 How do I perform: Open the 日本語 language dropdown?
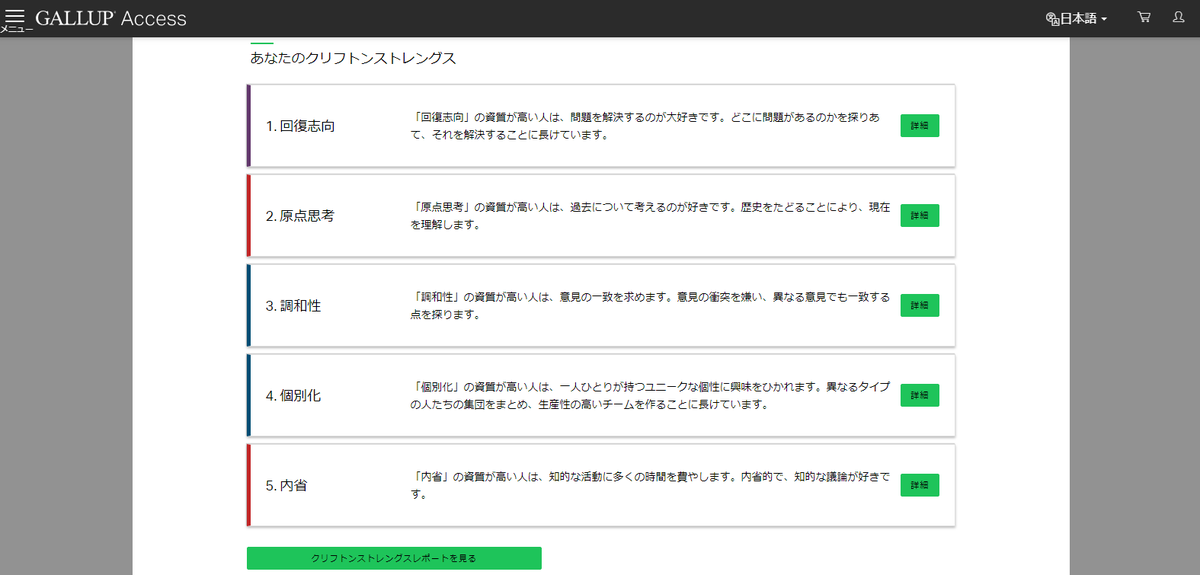coord(1076,19)
